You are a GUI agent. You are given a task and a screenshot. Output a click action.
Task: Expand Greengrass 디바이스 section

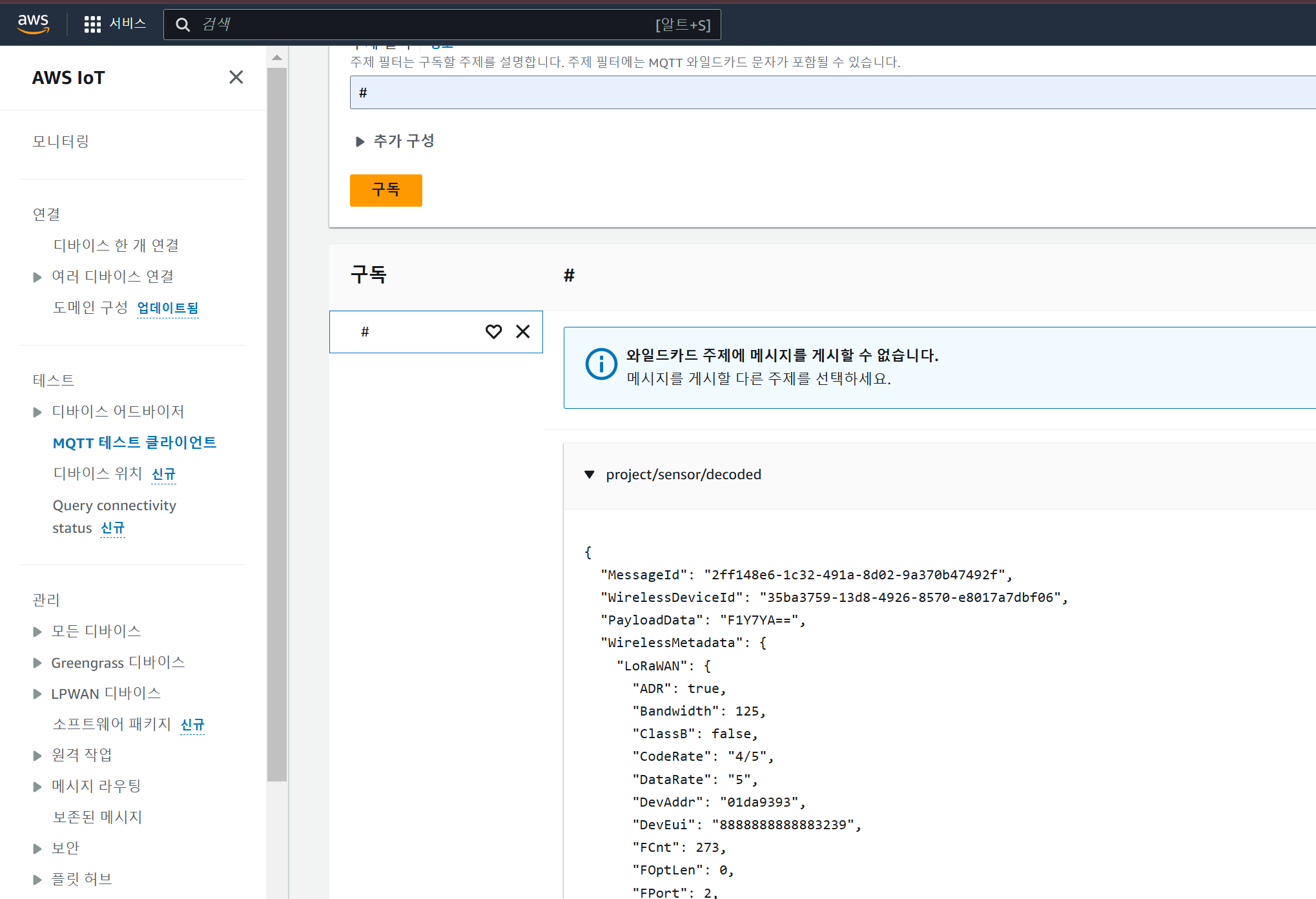pos(37,663)
